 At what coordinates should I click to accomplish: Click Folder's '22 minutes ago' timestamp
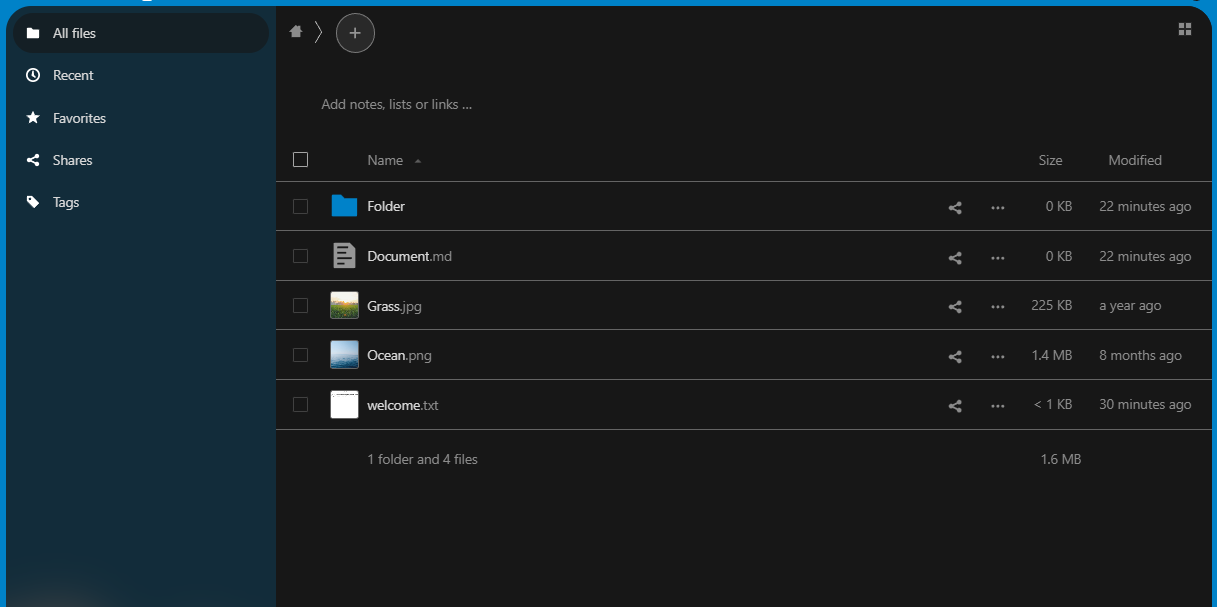[x=1145, y=207]
